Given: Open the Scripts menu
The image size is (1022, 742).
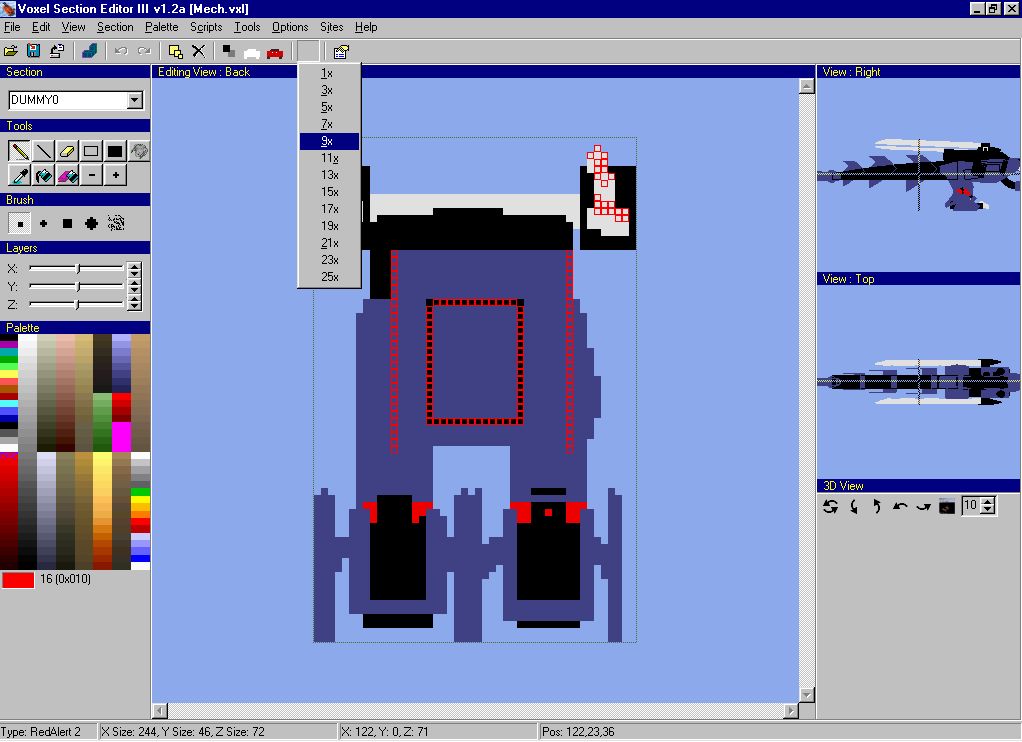Looking at the screenshot, I should point(206,27).
